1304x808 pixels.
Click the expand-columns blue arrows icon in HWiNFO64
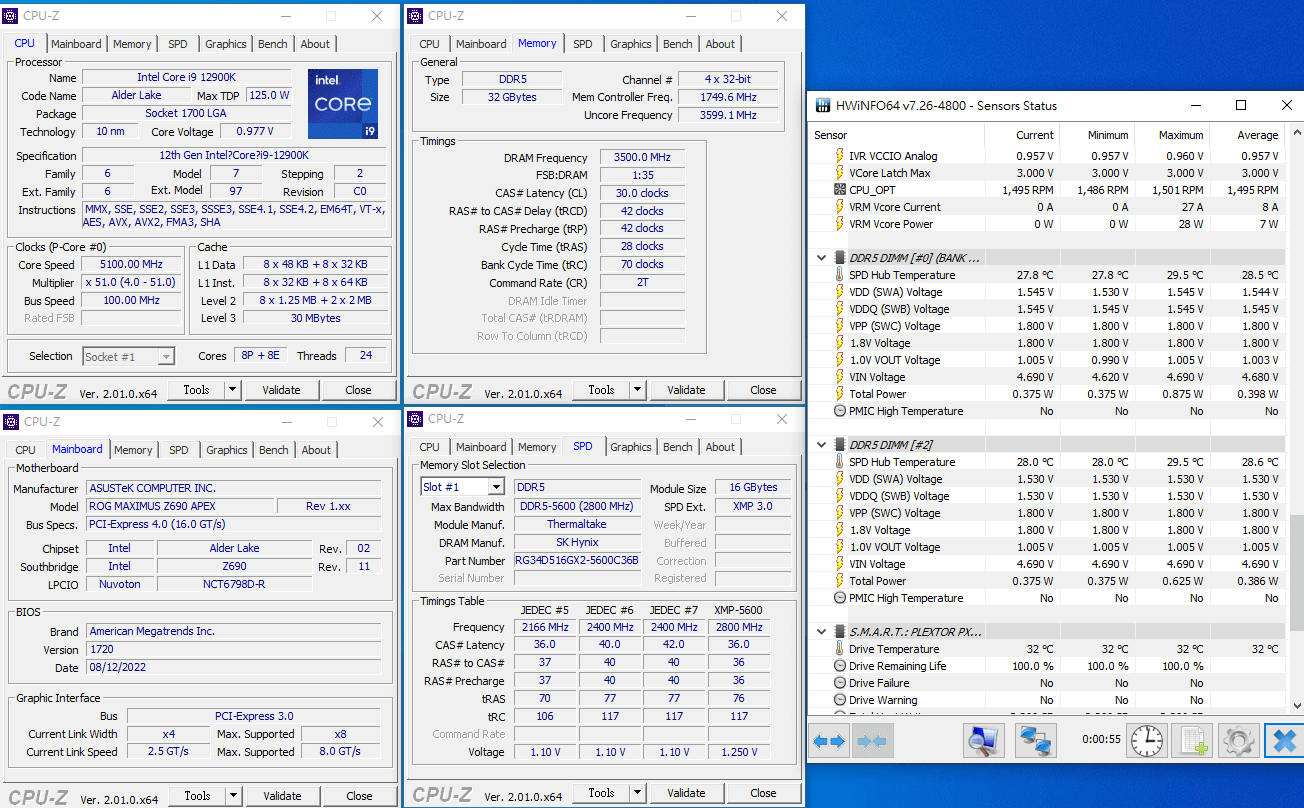pyautogui.click(x=829, y=741)
